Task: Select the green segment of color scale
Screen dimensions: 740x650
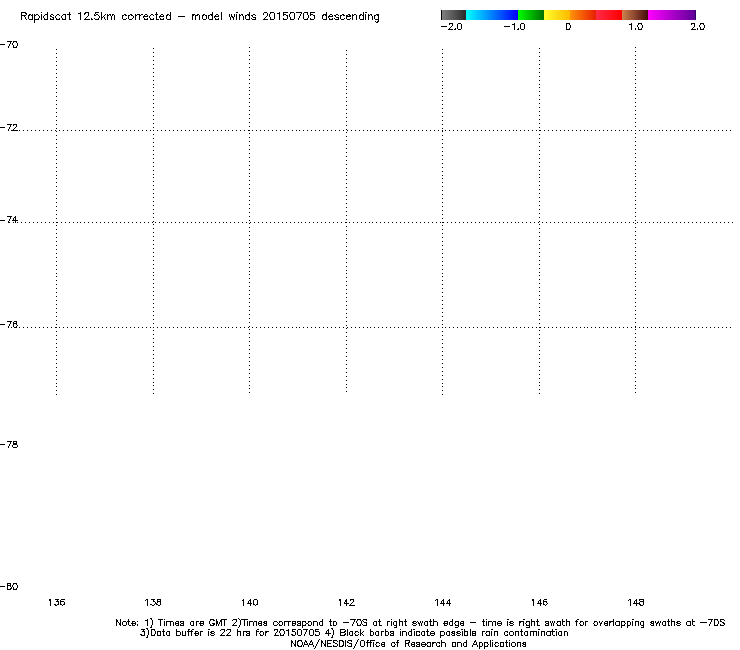Action: point(531,15)
